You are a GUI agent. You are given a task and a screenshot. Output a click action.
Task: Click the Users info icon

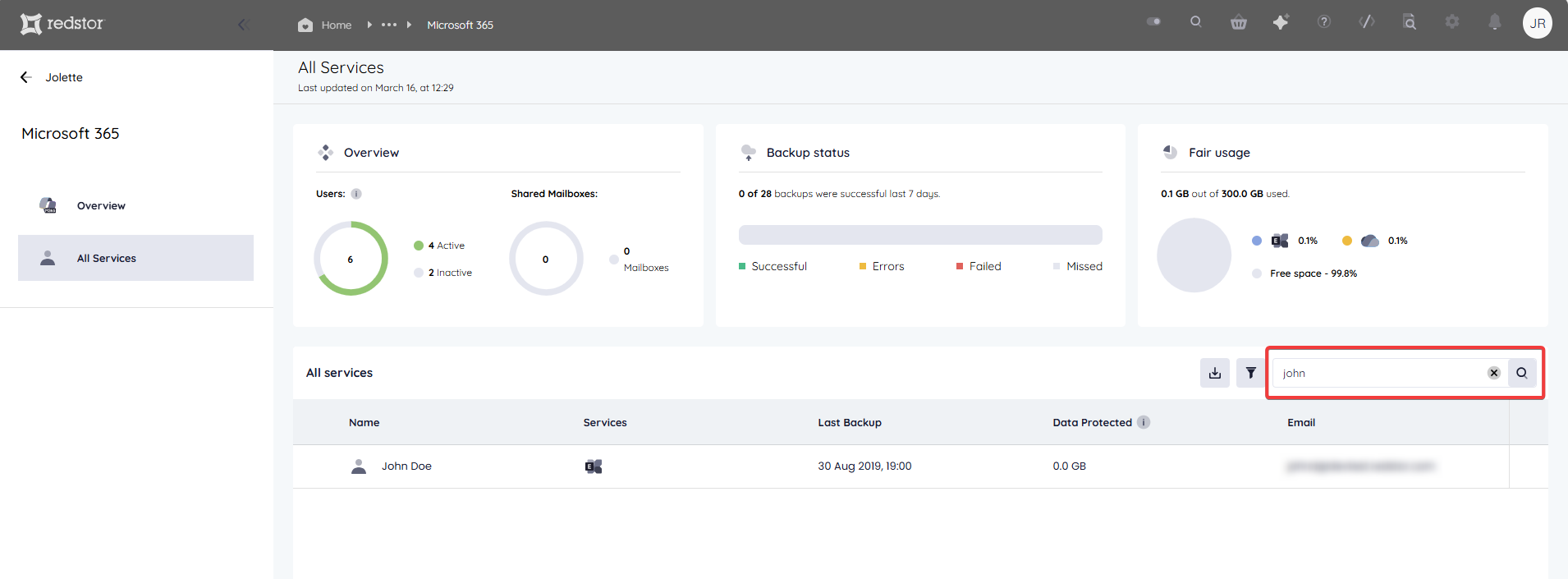point(356,194)
